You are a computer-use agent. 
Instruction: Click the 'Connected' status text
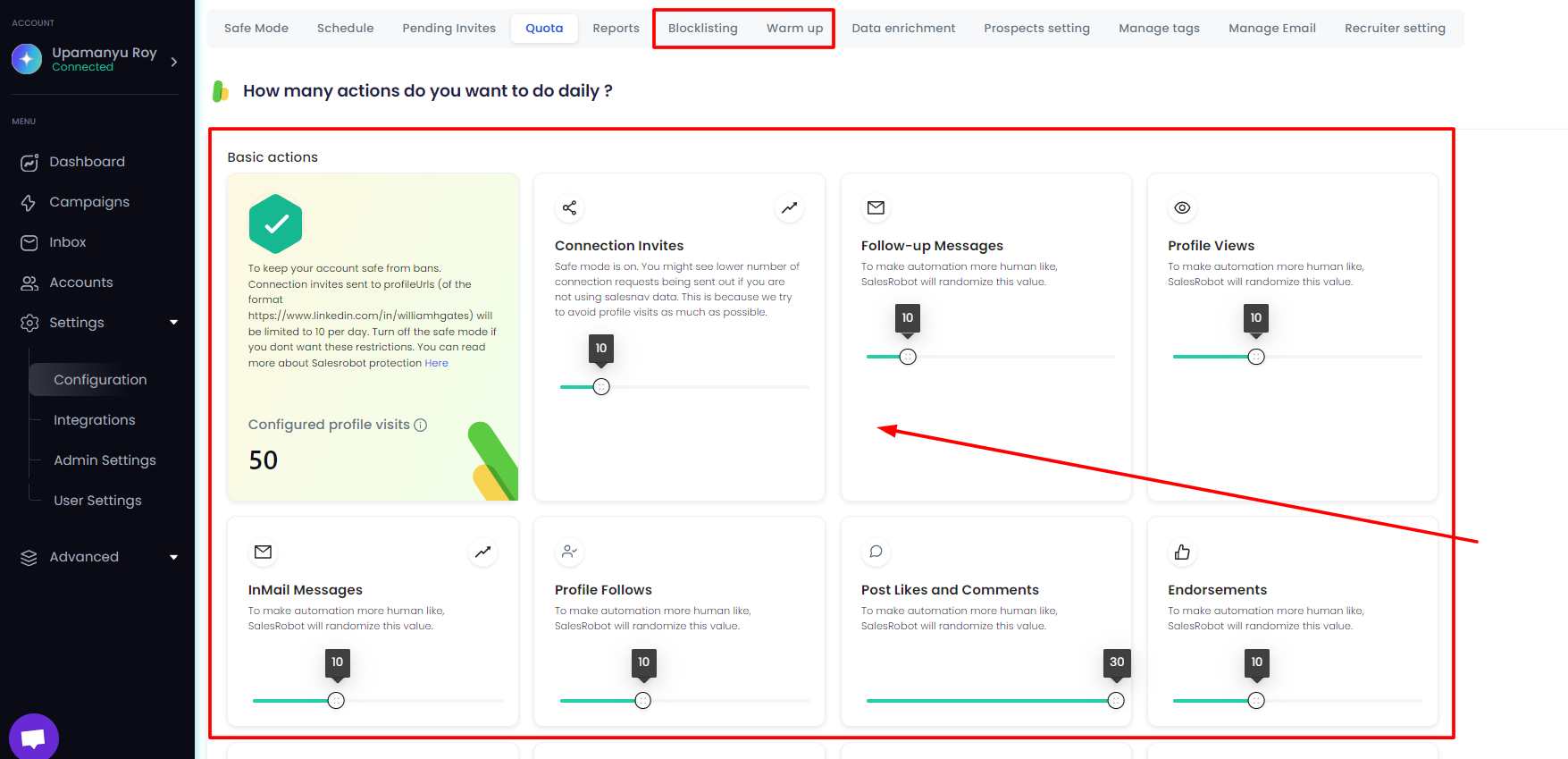[x=82, y=67]
